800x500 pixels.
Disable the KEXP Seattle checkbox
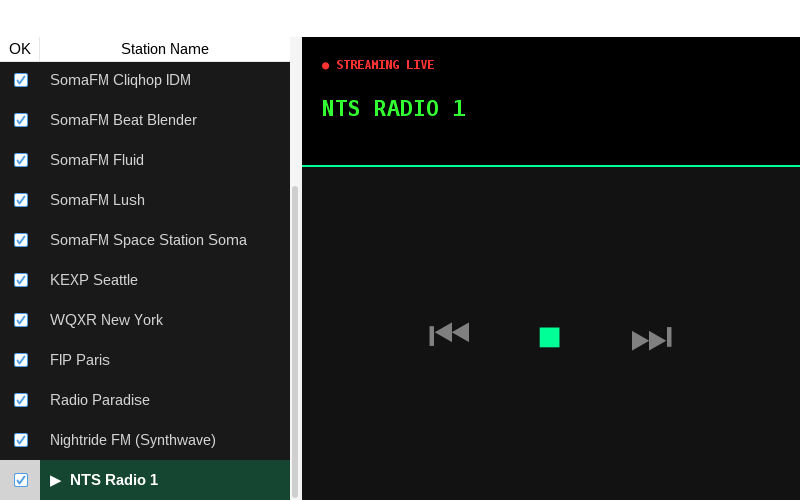click(x=21, y=280)
